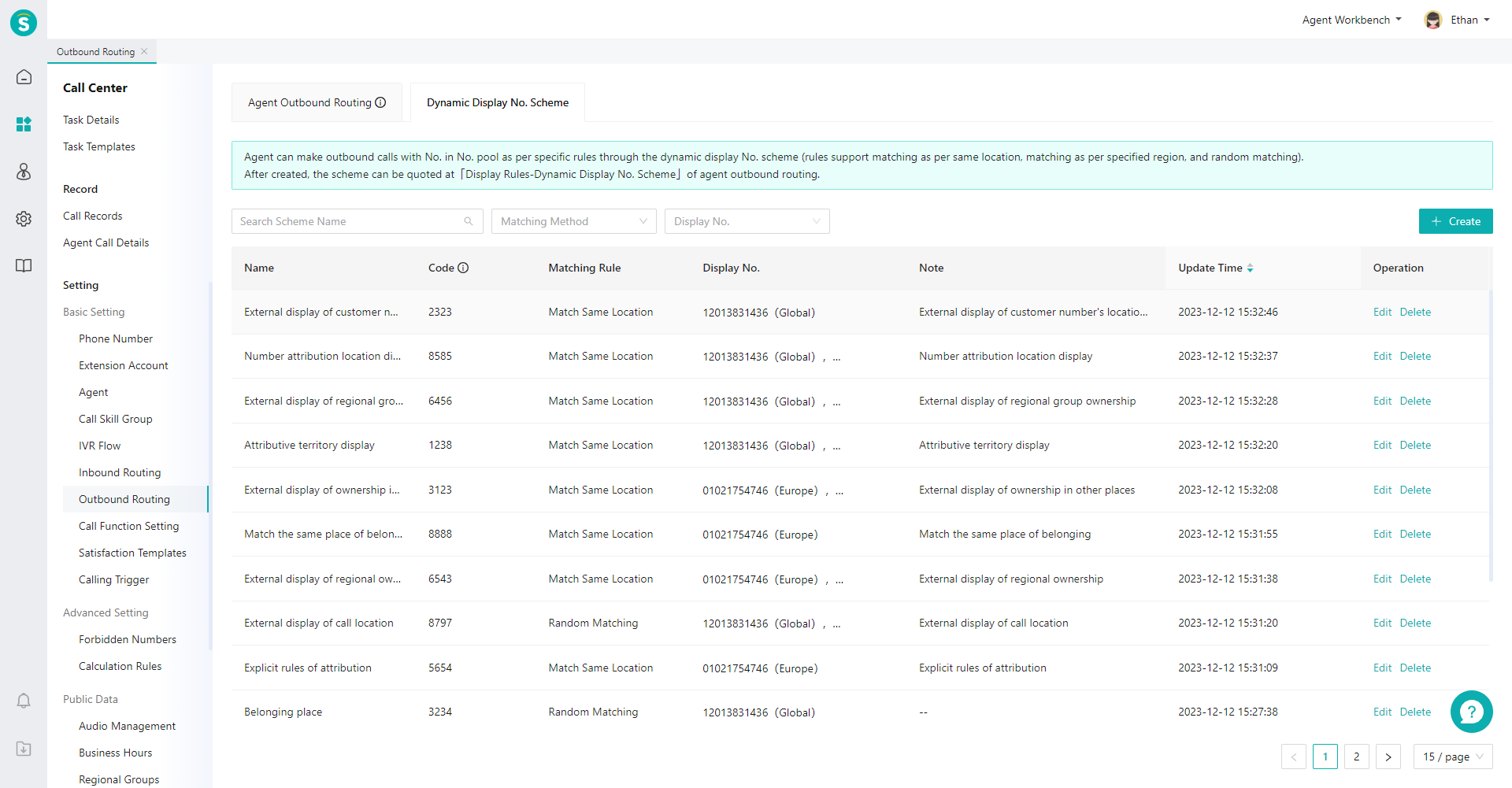Click info icon next to Code header
The image size is (1512, 788).
tap(463, 268)
